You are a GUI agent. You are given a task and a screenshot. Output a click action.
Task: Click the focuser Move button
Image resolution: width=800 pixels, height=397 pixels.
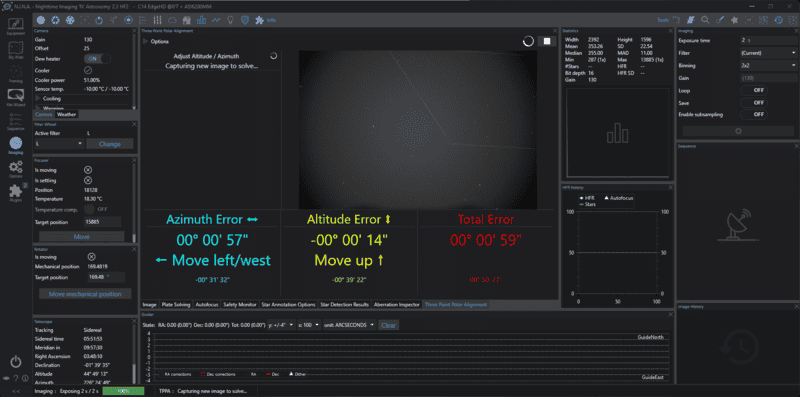click(x=82, y=237)
